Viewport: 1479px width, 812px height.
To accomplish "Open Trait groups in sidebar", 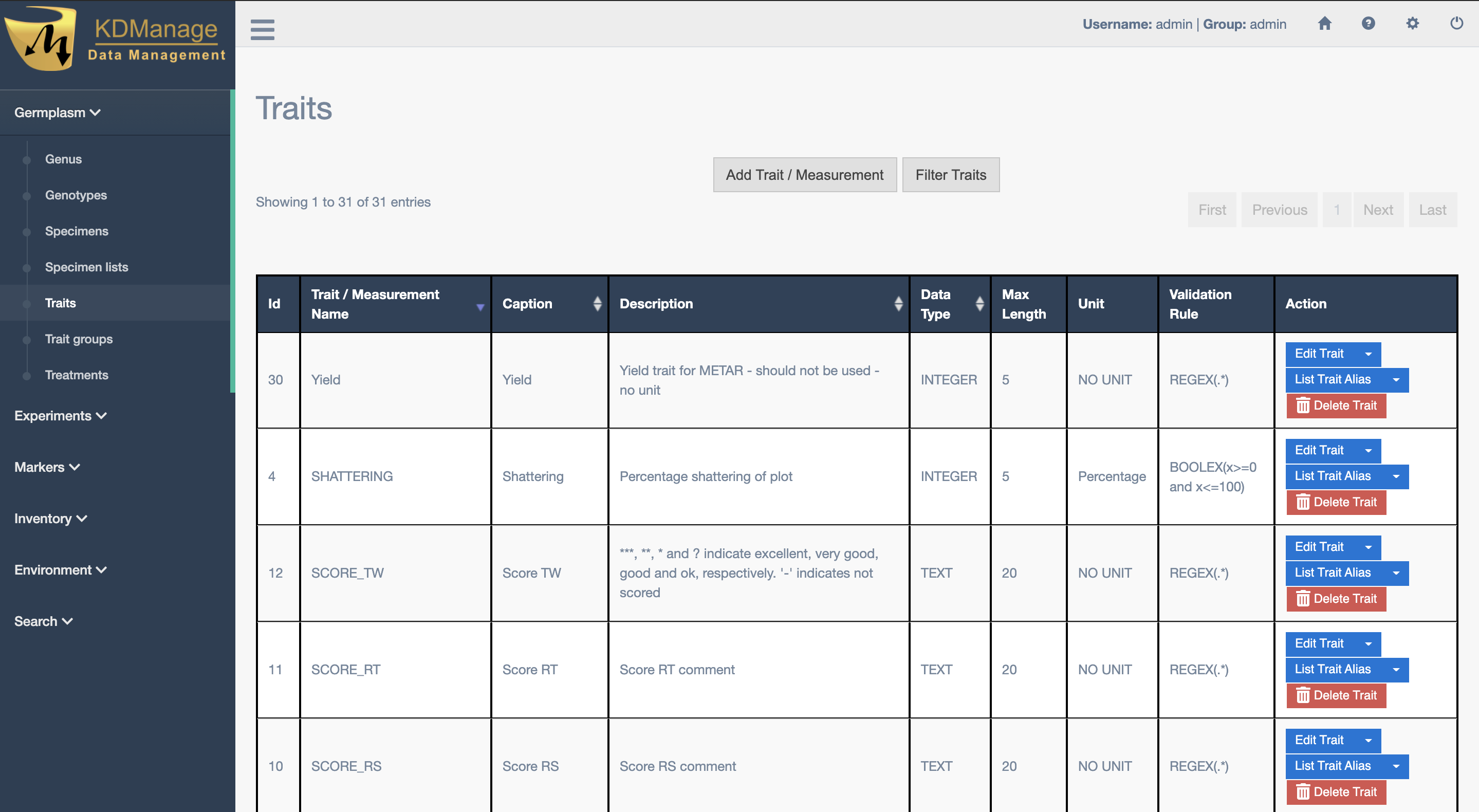I will pos(79,339).
